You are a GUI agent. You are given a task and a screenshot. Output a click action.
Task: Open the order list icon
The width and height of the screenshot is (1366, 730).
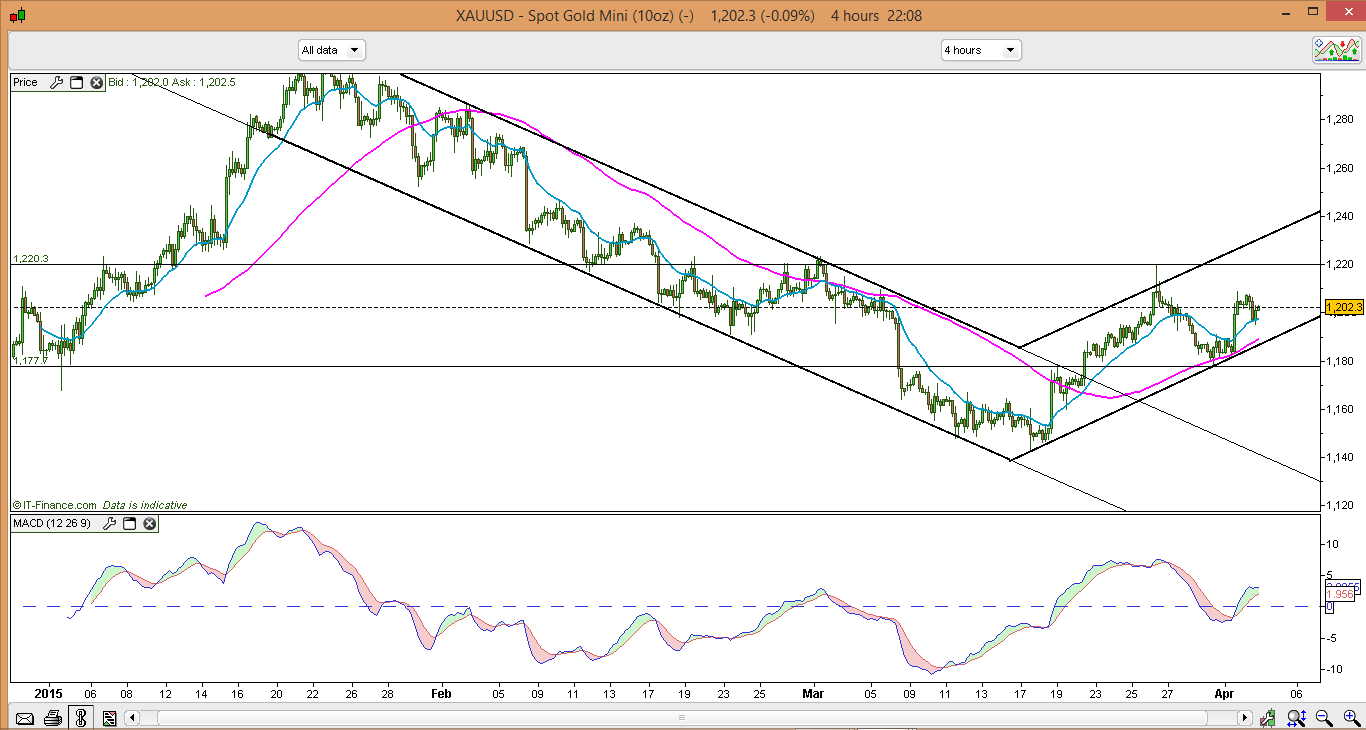tap(109, 718)
